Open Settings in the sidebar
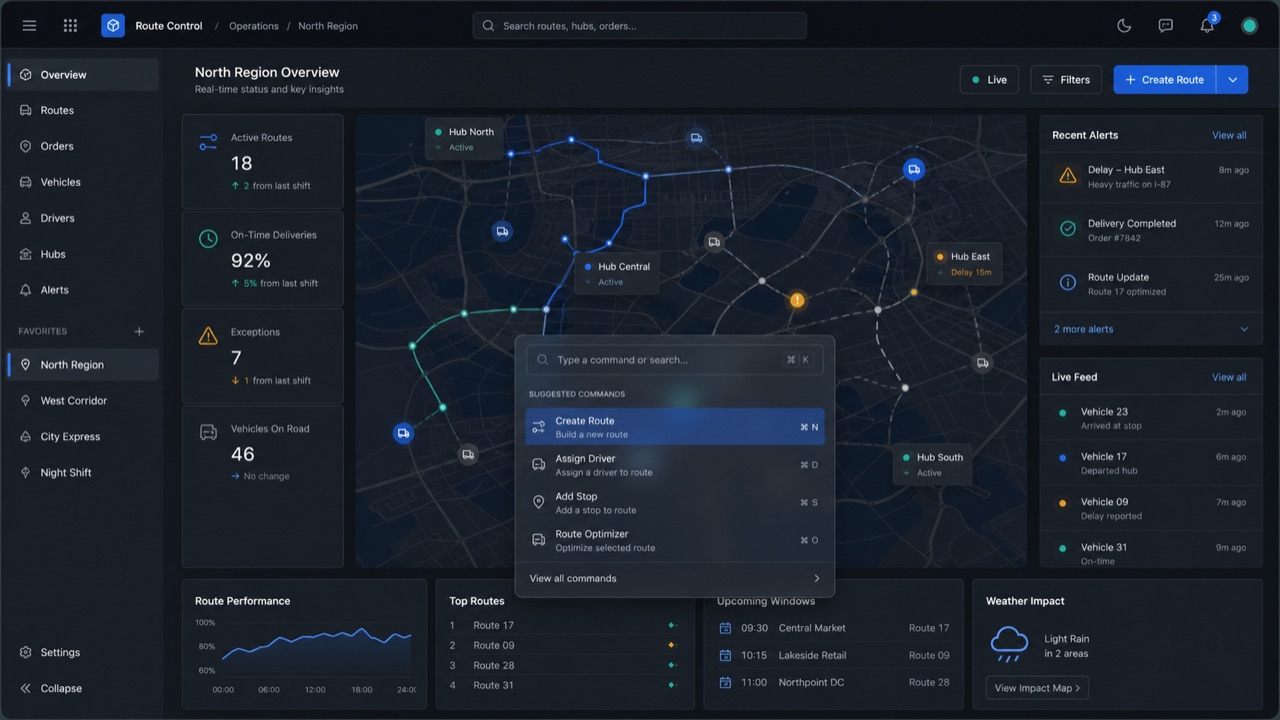 click(x=82, y=652)
